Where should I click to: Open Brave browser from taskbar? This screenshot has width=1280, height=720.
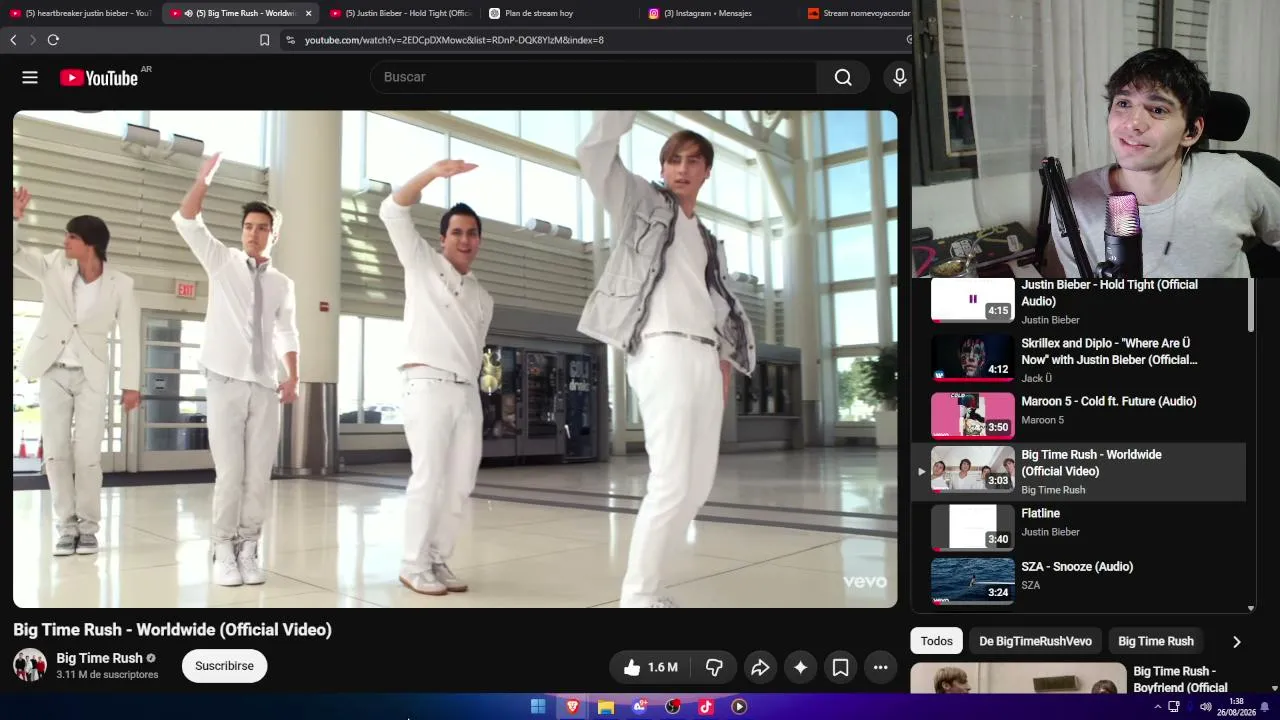point(572,707)
